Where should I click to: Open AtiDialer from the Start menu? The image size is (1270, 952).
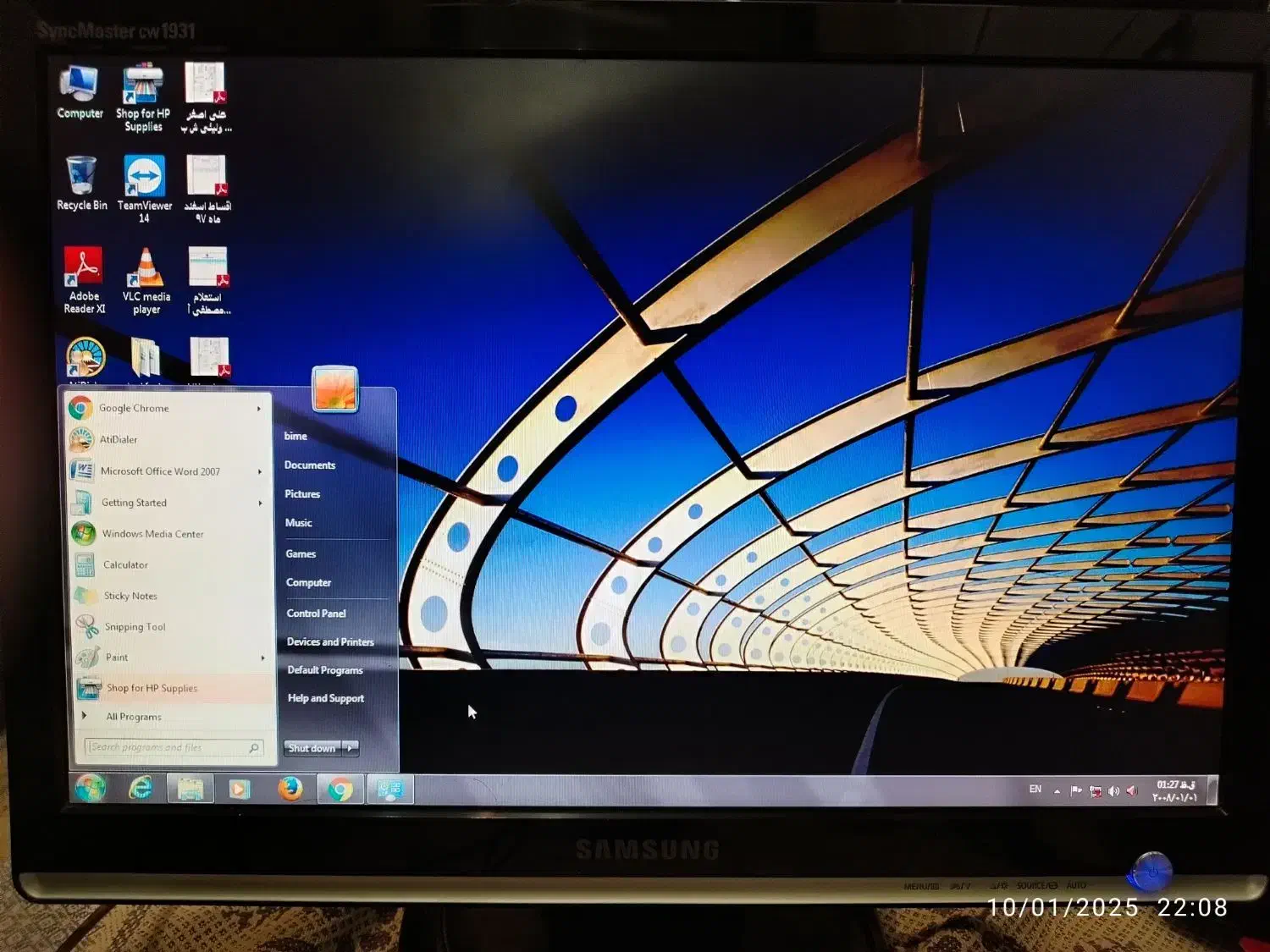(x=168, y=439)
